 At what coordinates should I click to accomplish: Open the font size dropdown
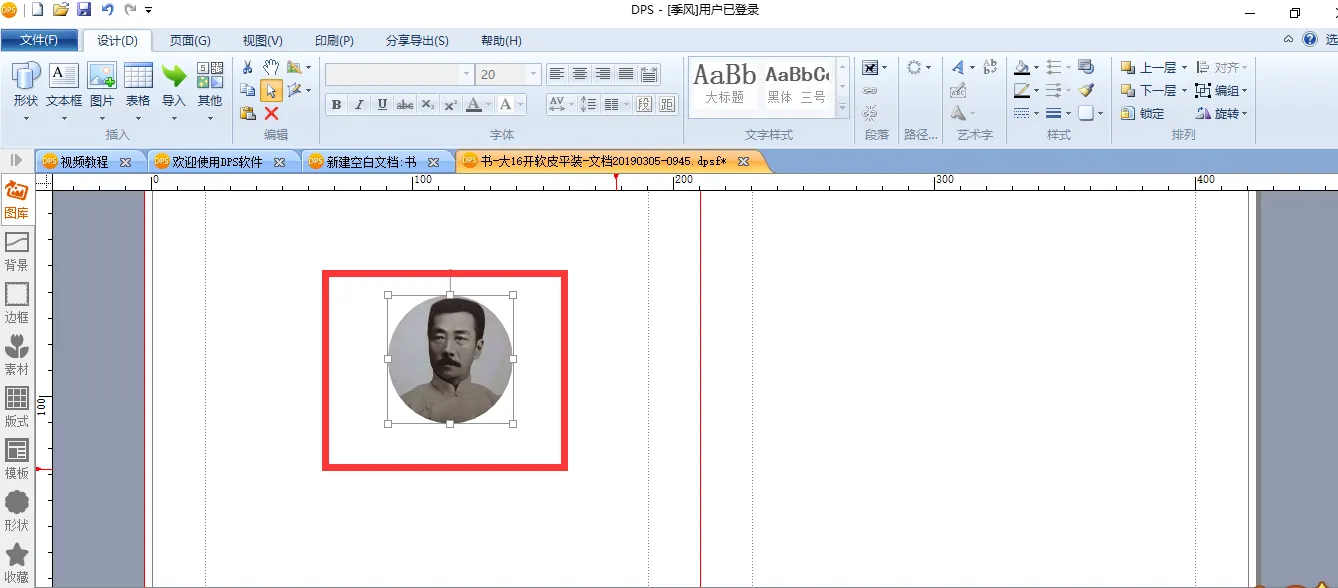tap(534, 75)
